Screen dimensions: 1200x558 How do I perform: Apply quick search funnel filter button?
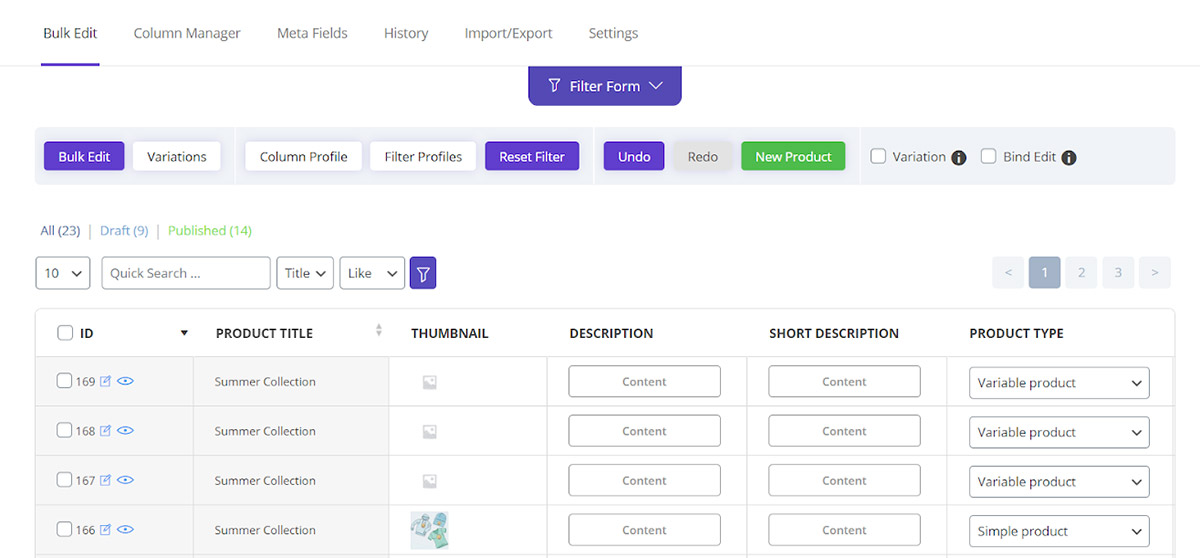coord(423,273)
